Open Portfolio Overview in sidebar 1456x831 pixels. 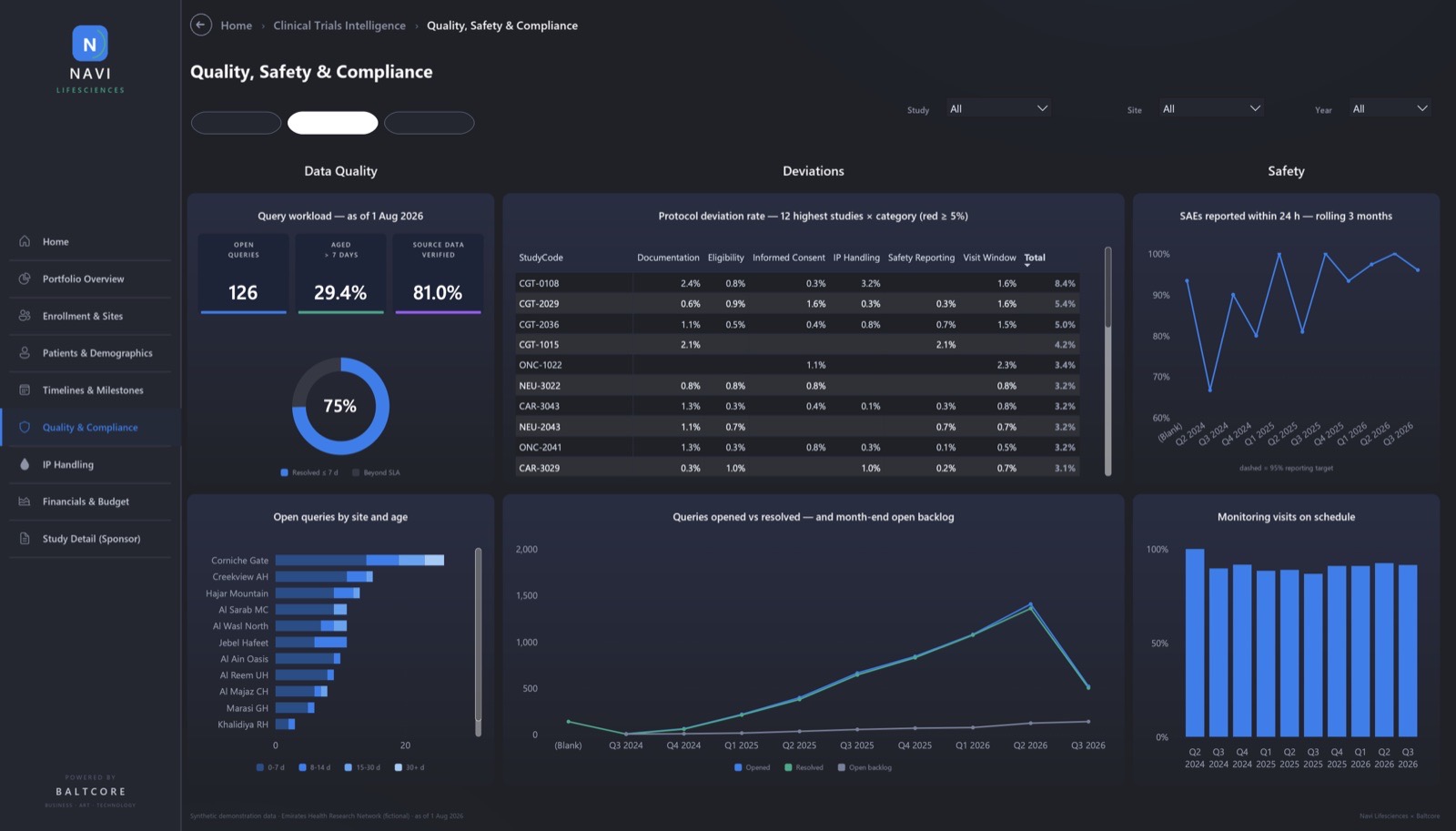(x=90, y=279)
